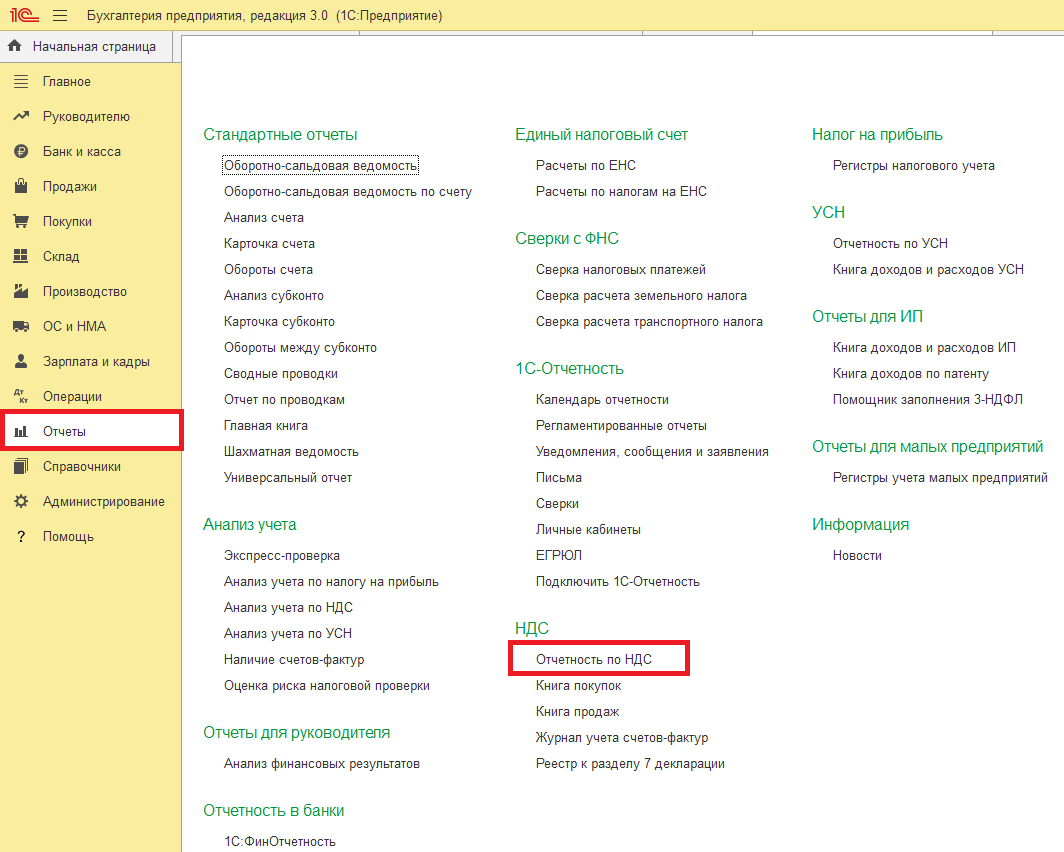
Task: Open Книга покупок link
Action: click(x=578, y=686)
